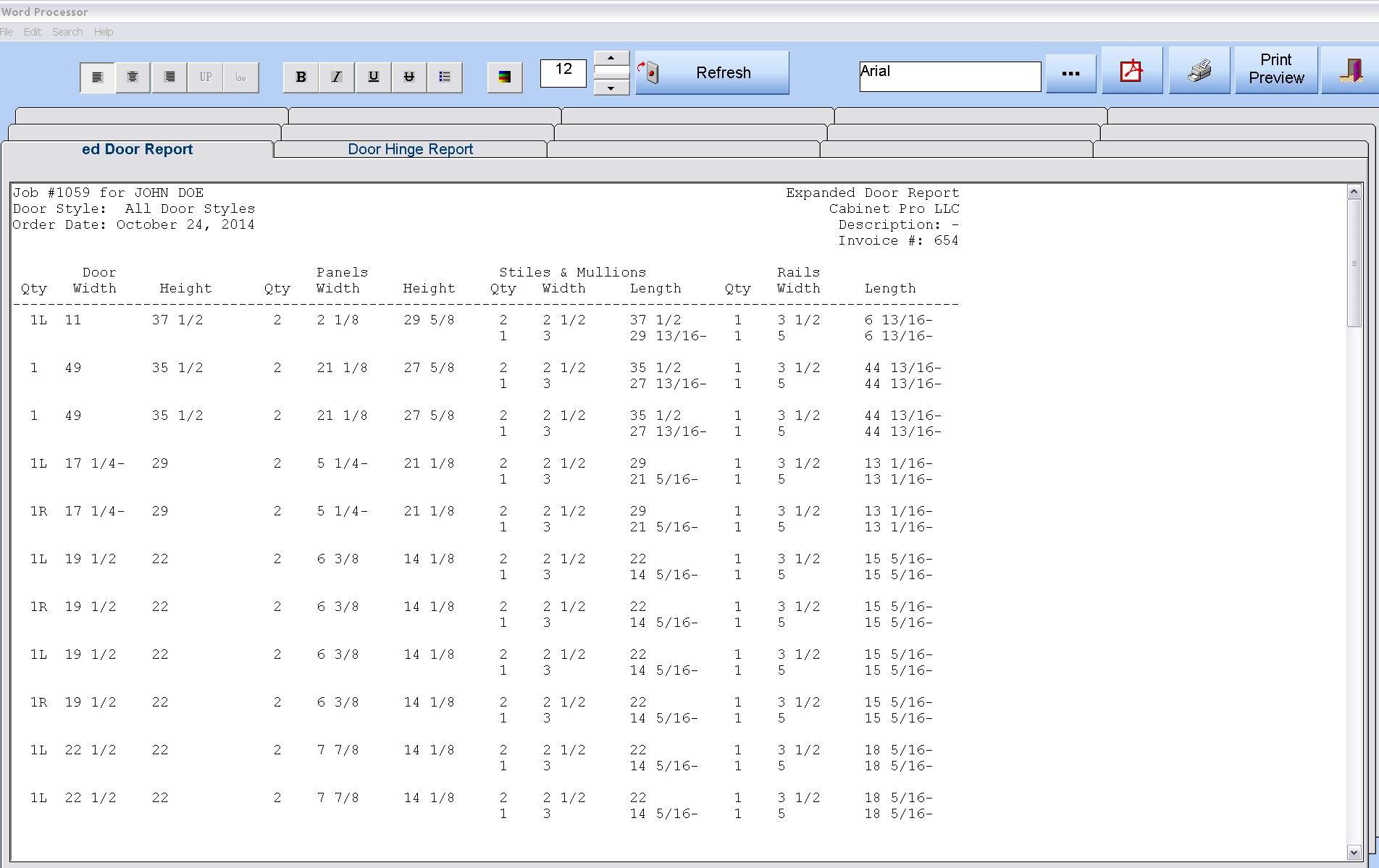Click the font size field showing 12
This screenshot has height=868, width=1379.
click(563, 73)
